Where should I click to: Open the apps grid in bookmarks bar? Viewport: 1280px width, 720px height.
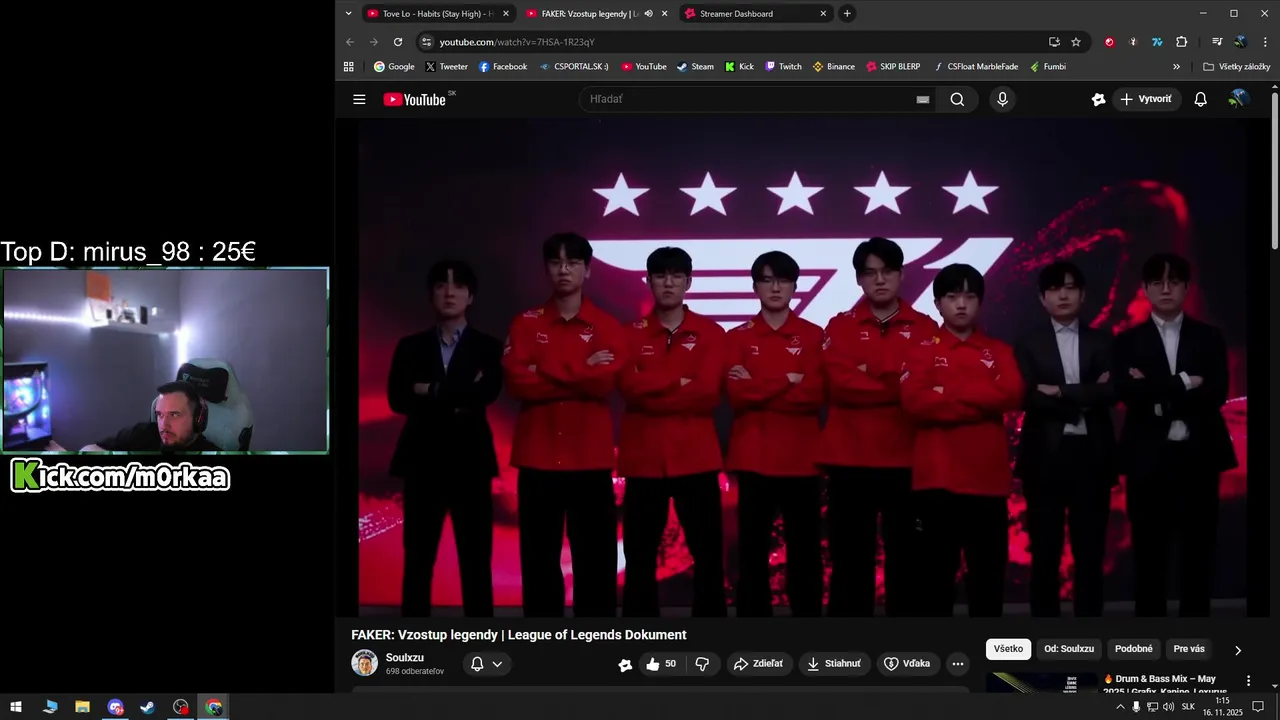click(348, 67)
